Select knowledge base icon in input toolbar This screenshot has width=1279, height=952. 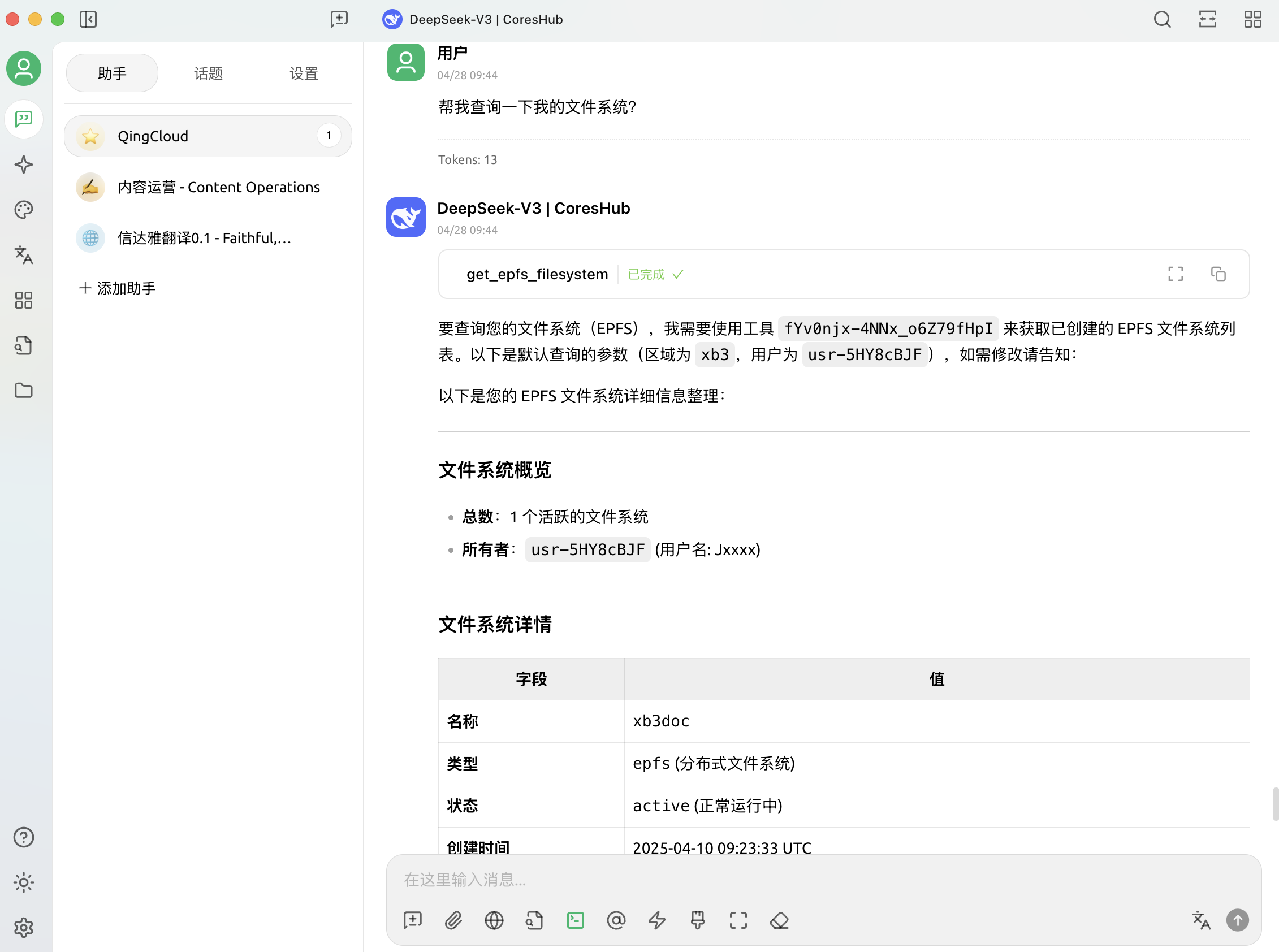point(535,920)
